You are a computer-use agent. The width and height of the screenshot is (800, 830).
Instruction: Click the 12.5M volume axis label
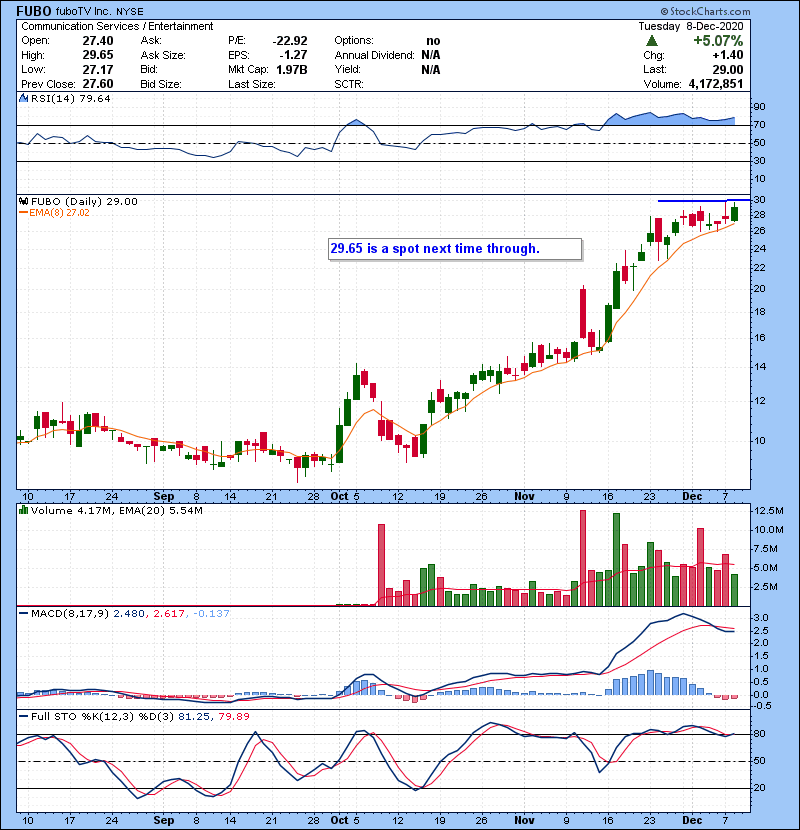769,511
